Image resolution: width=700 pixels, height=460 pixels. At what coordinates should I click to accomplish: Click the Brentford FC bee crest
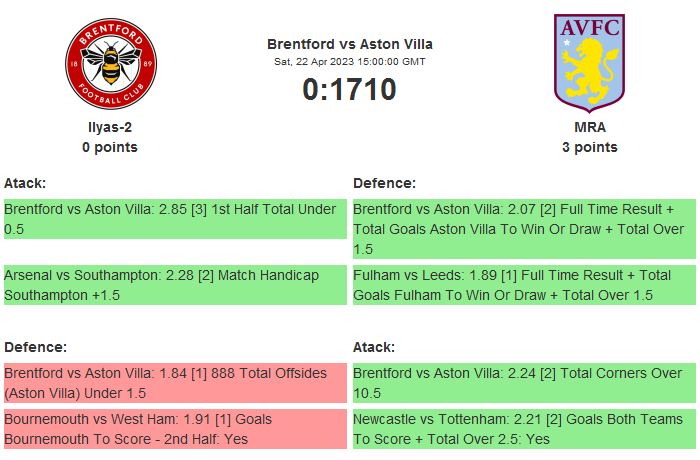tap(110, 63)
